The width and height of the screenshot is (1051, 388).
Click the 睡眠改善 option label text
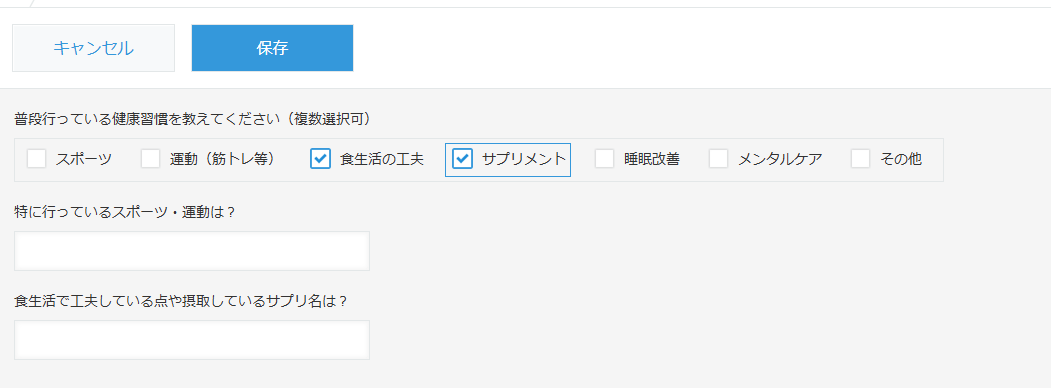point(652,159)
